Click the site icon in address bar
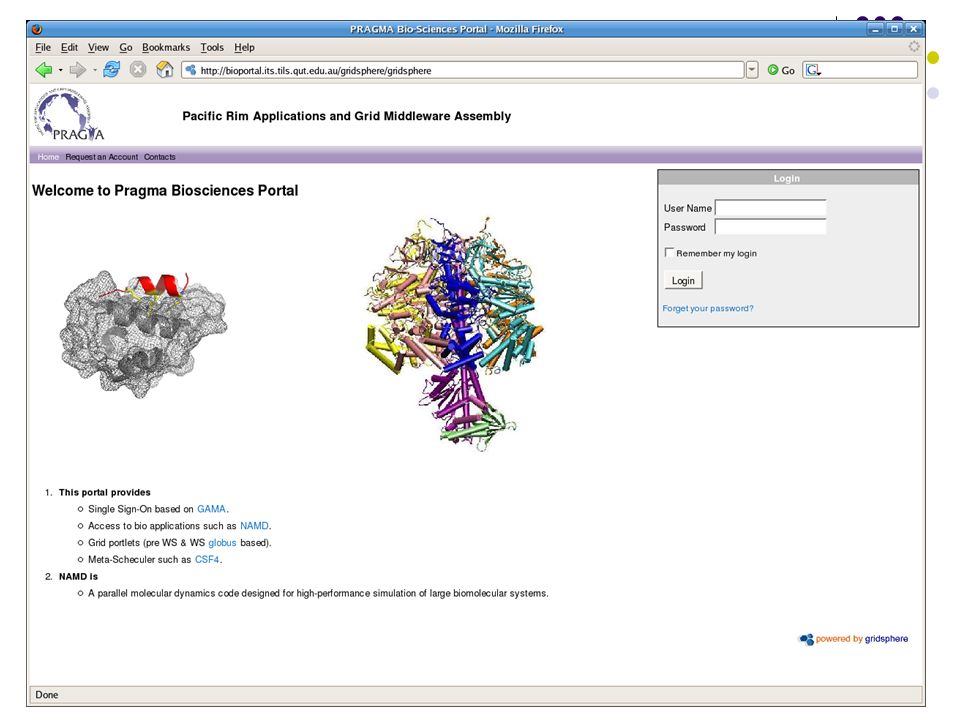The height and width of the screenshot is (720, 960). [191, 70]
